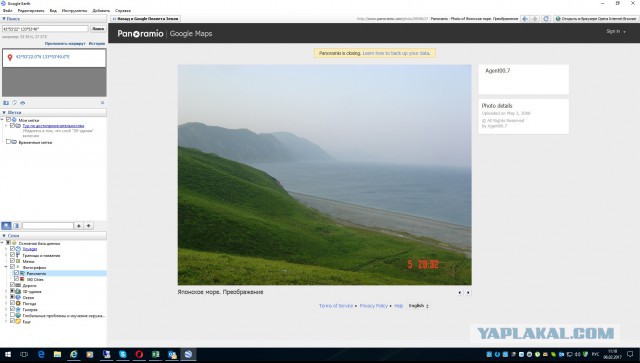Toggle the 360 Cities layer checkbox

pos(16,279)
